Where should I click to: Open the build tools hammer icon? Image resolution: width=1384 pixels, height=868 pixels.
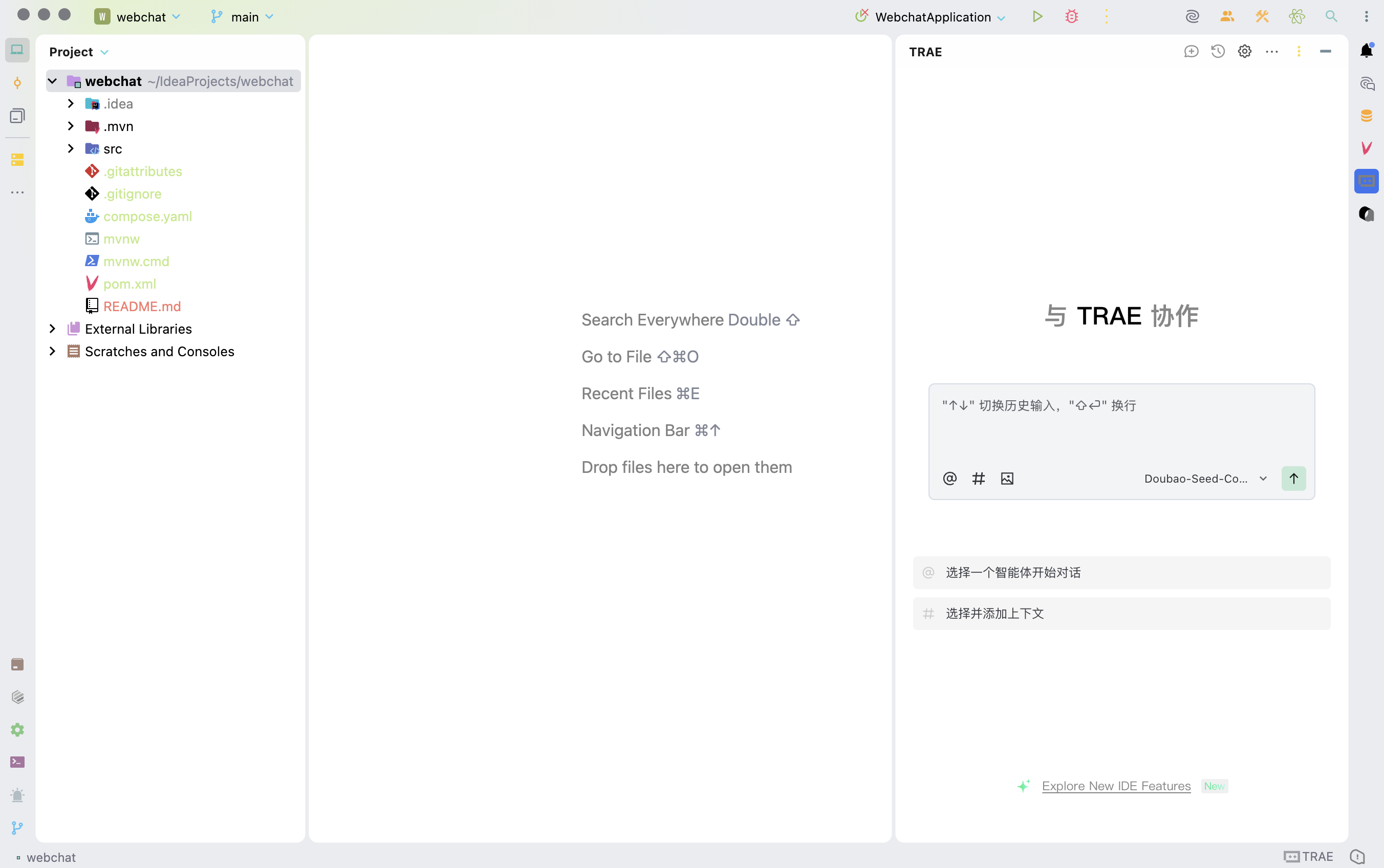[x=1262, y=17]
